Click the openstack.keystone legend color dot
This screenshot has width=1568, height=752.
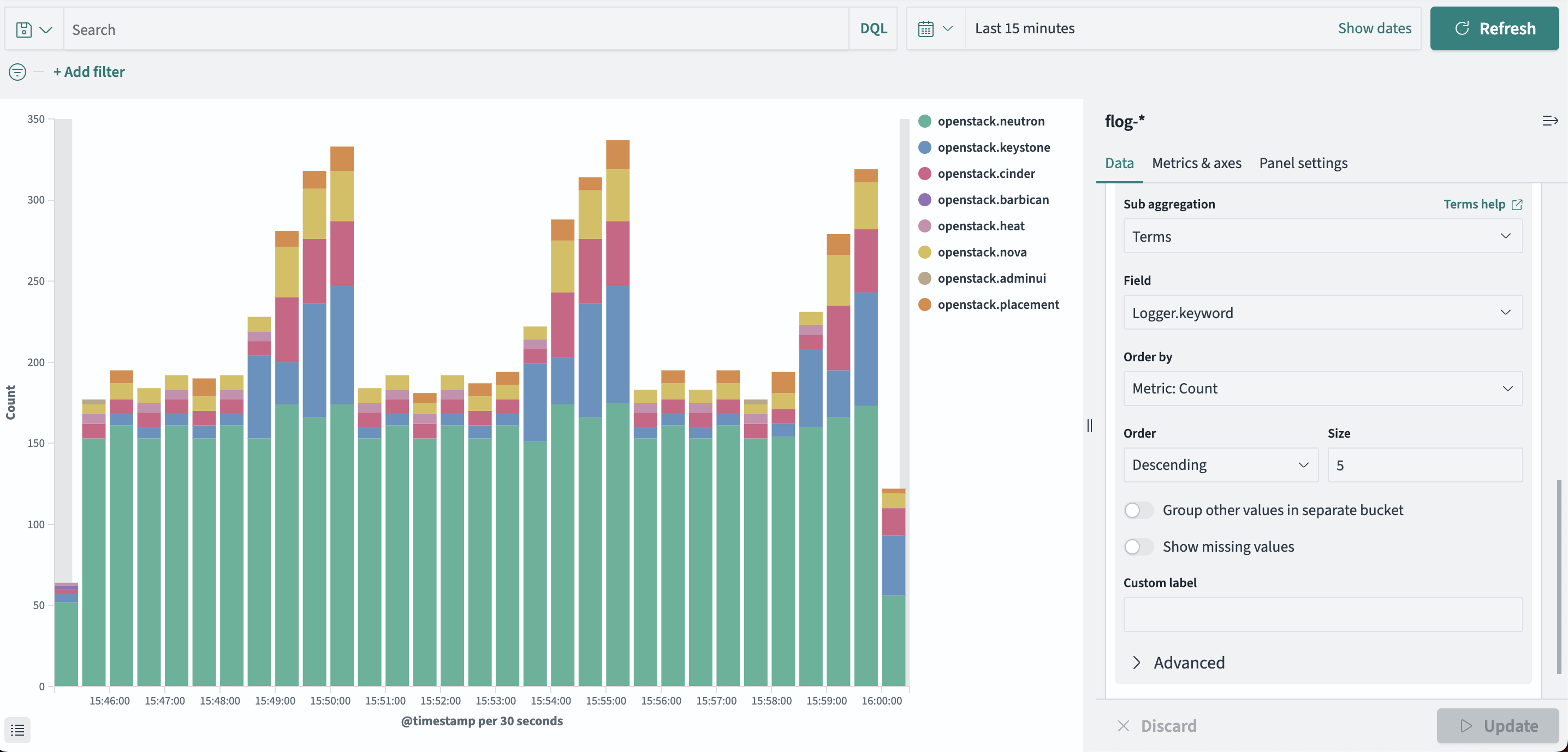pyautogui.click(x=924, y=147)
